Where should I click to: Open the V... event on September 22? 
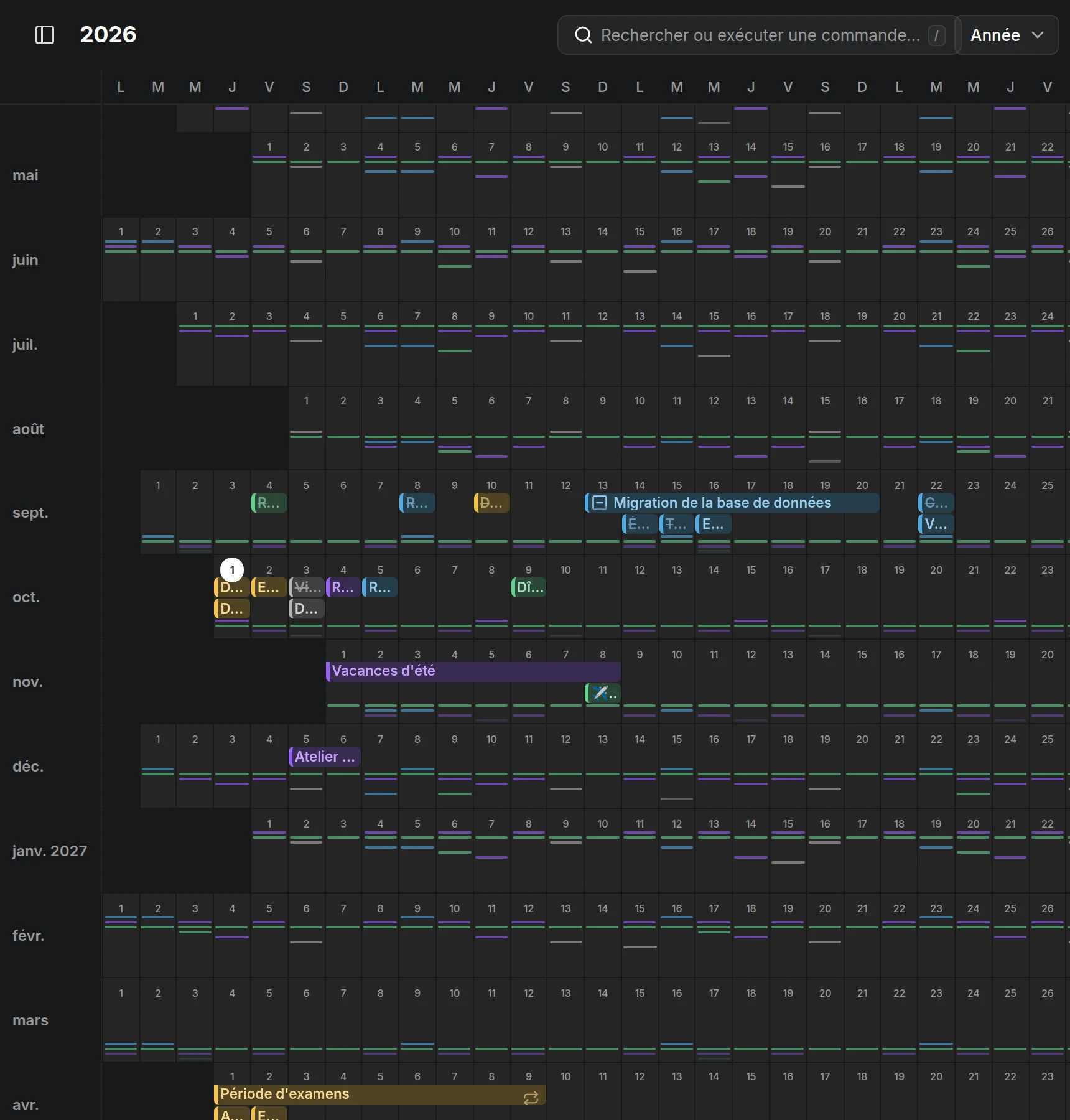[x=936, y=524]
